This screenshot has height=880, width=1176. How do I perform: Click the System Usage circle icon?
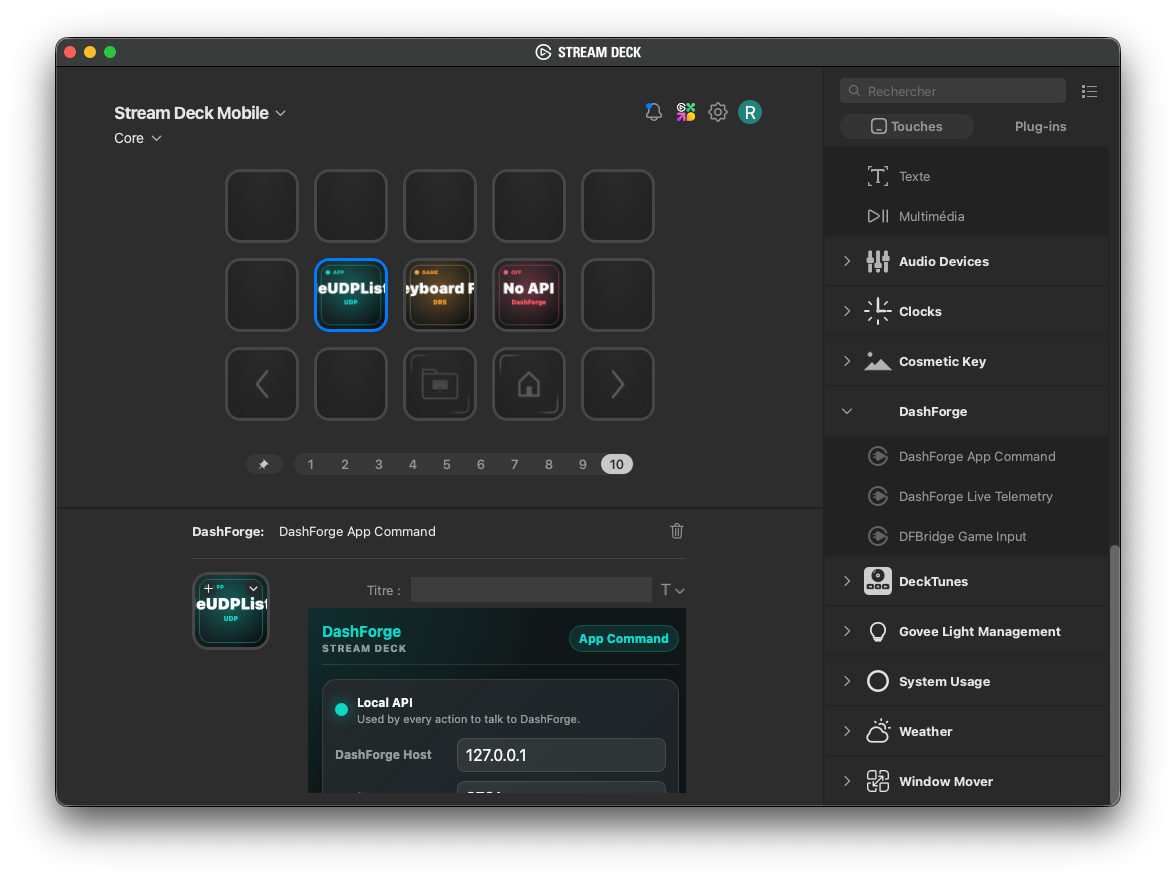click(x=878, y=681)
